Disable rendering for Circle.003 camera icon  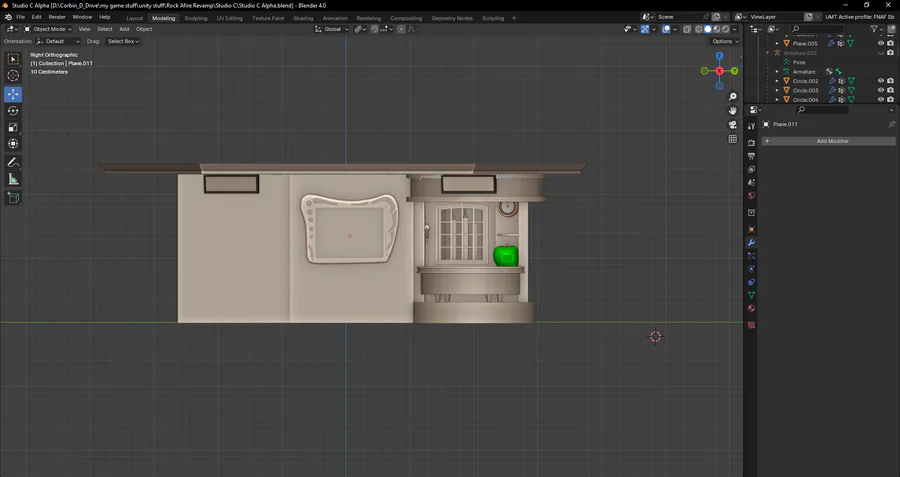click(890, 90)
